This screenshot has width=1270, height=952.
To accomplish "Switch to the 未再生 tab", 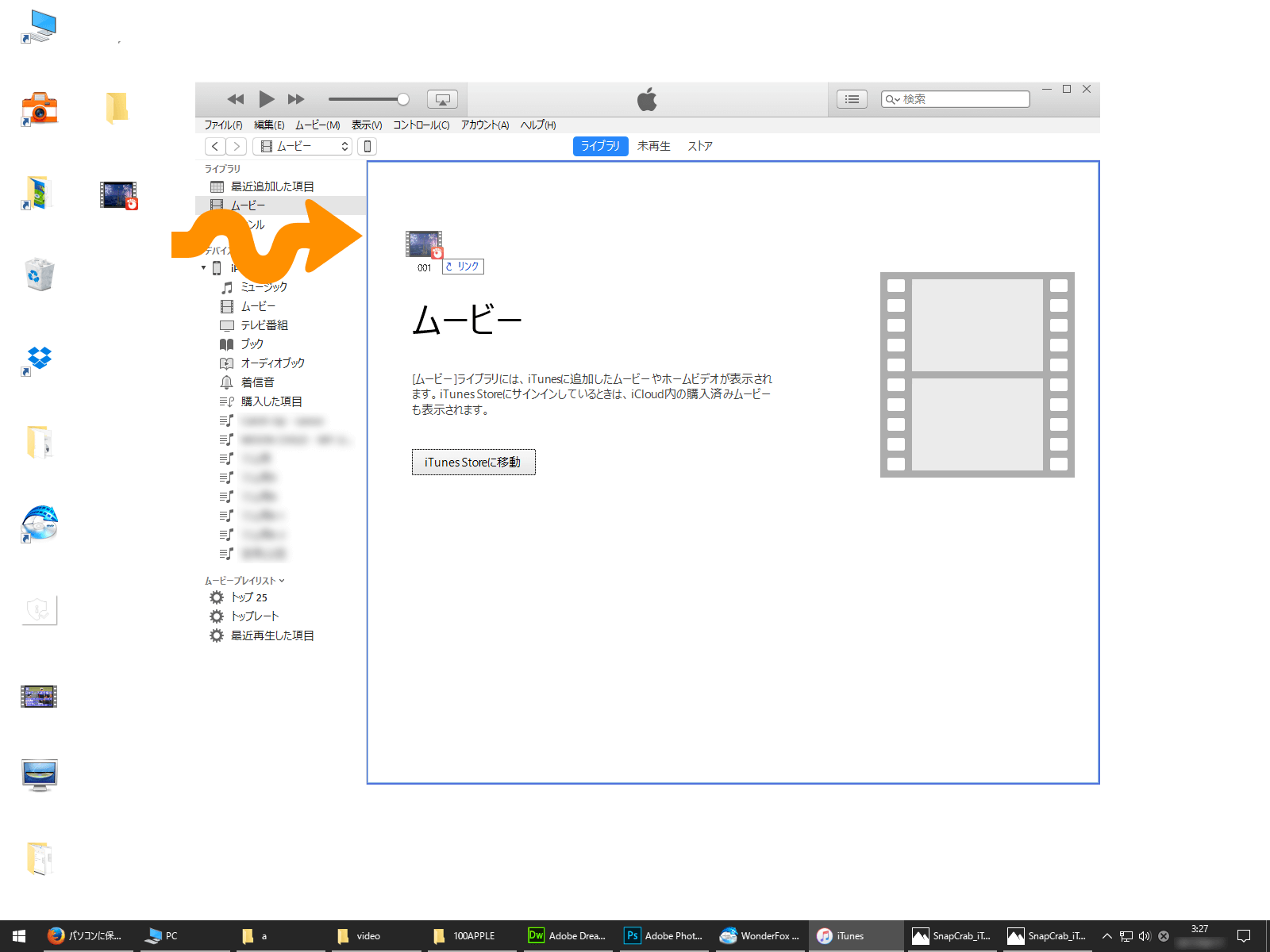I will 654,146.
